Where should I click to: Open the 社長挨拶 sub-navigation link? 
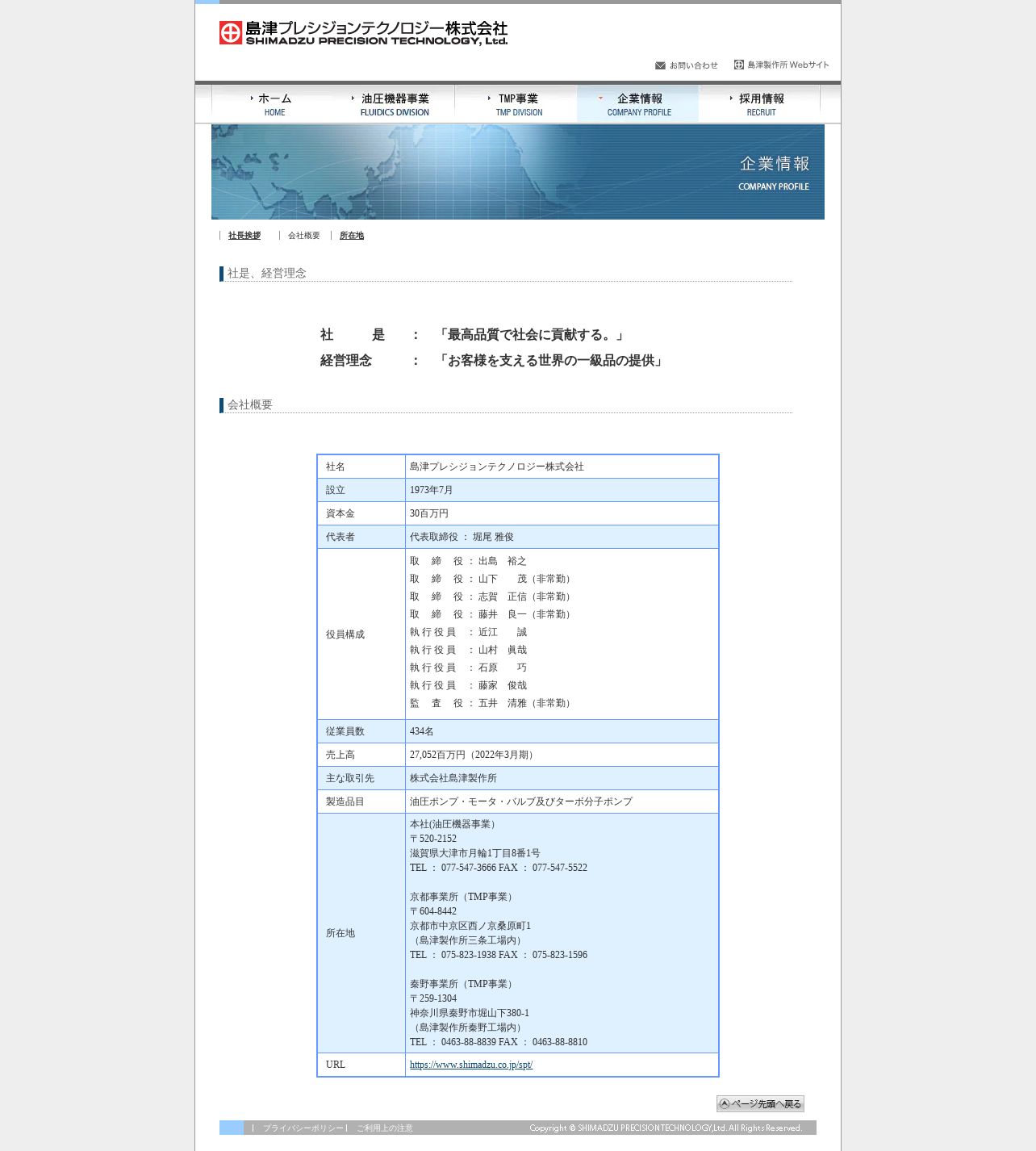coord(244,236)
